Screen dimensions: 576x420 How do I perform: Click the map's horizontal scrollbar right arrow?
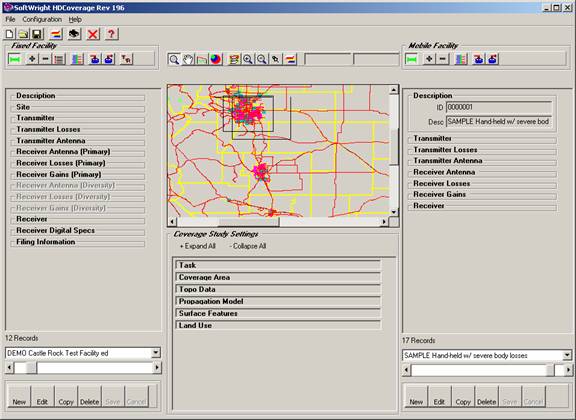[x=384, y=222]
